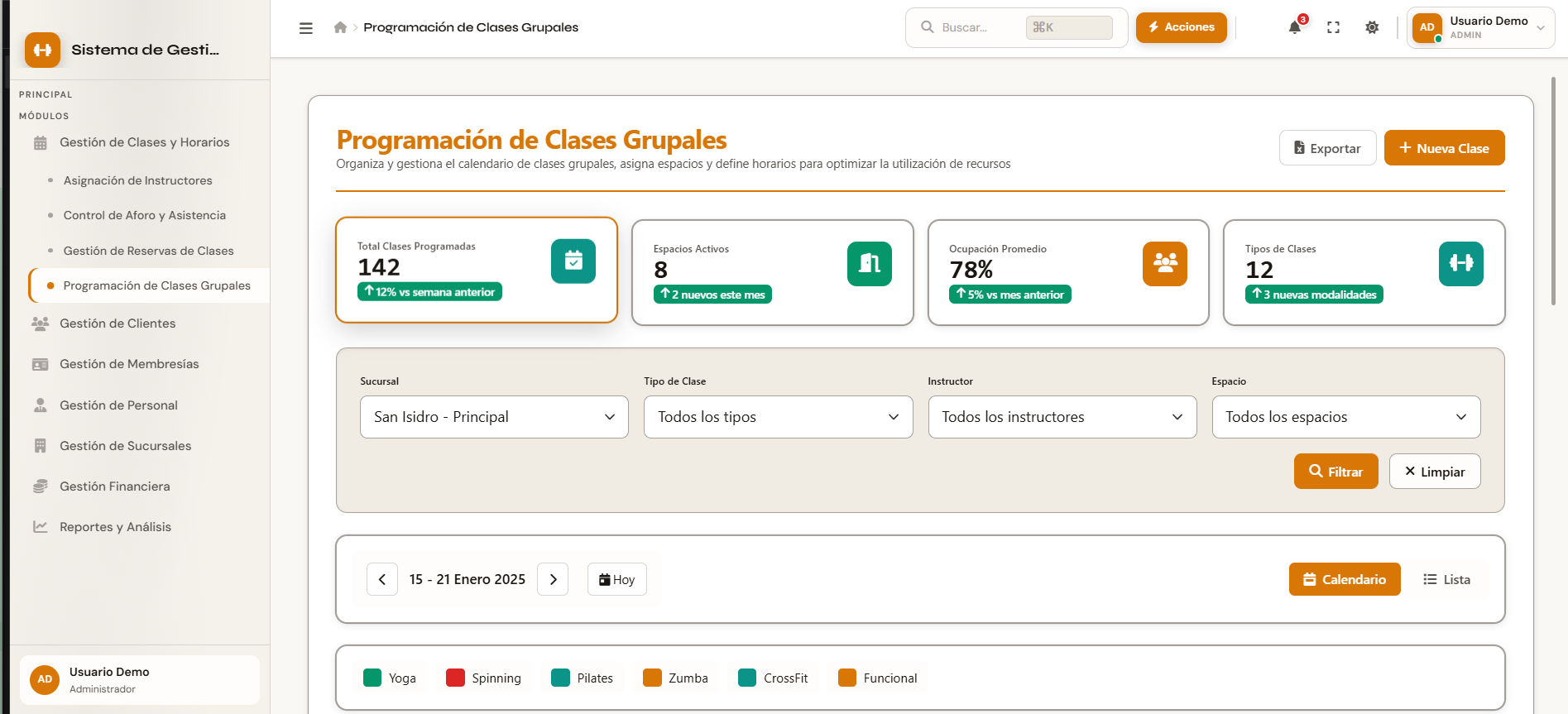Click the Reportes y Análisis chart icon
Viewport: 1568px width, 714px height.
(40, 527)
